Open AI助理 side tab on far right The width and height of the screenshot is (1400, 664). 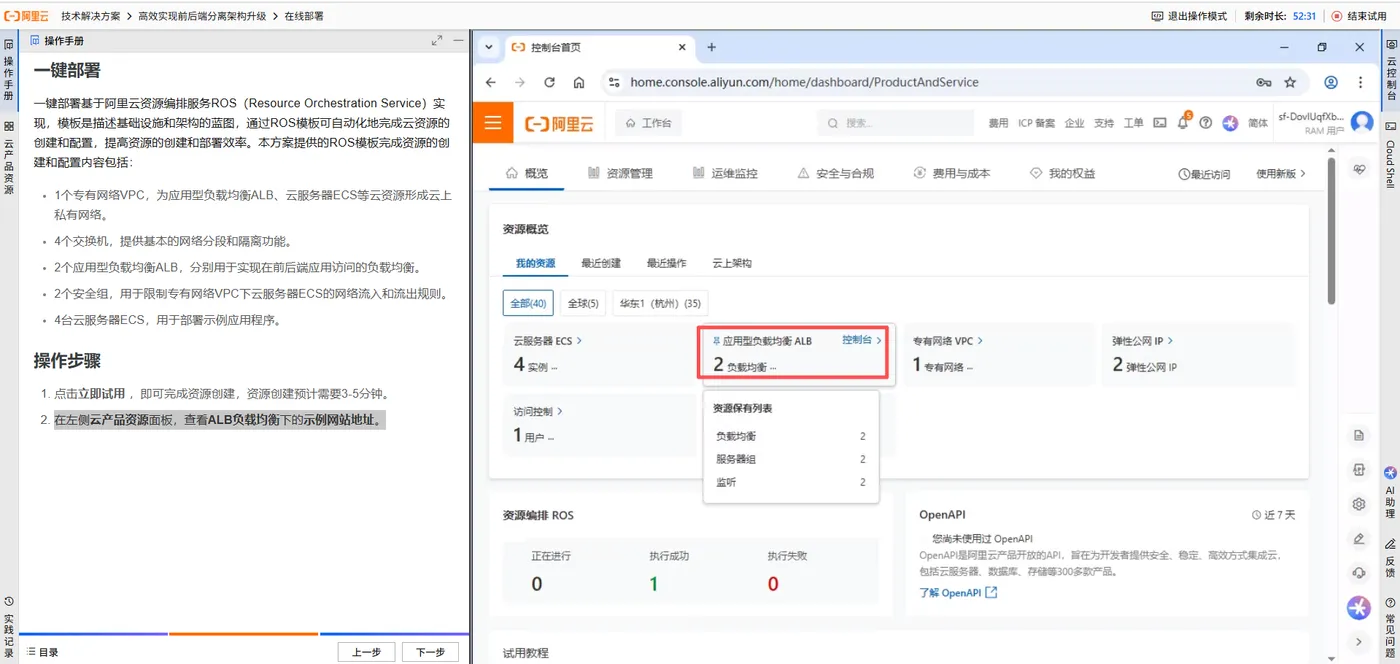click(x=1390, y=493)
